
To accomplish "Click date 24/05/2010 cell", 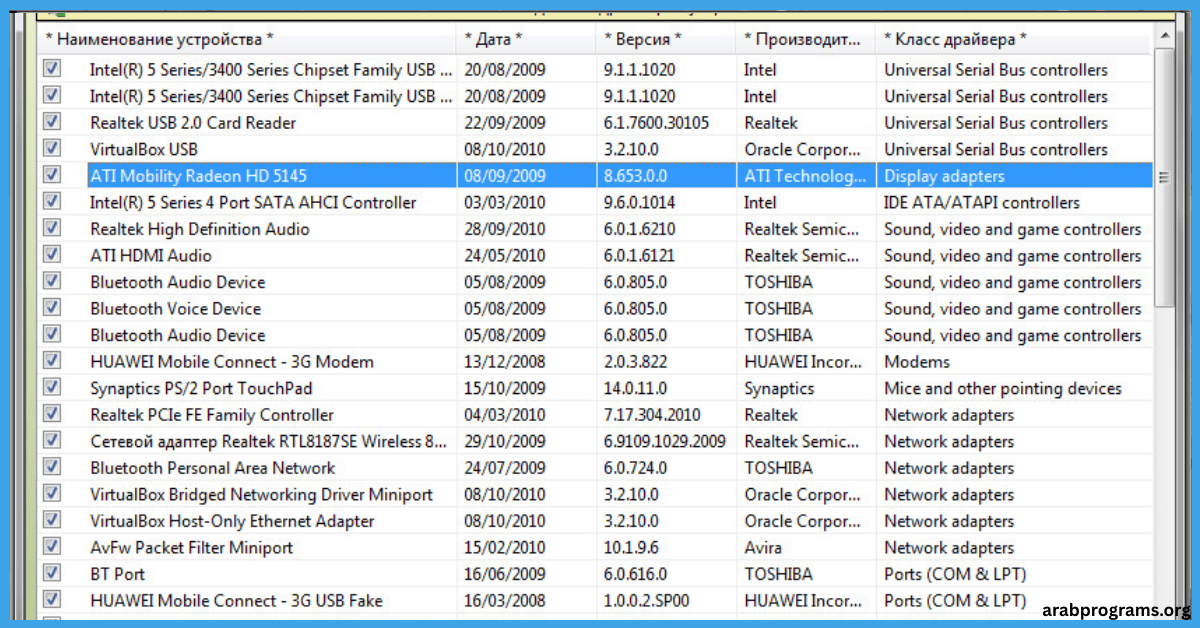I will point(505,255).
